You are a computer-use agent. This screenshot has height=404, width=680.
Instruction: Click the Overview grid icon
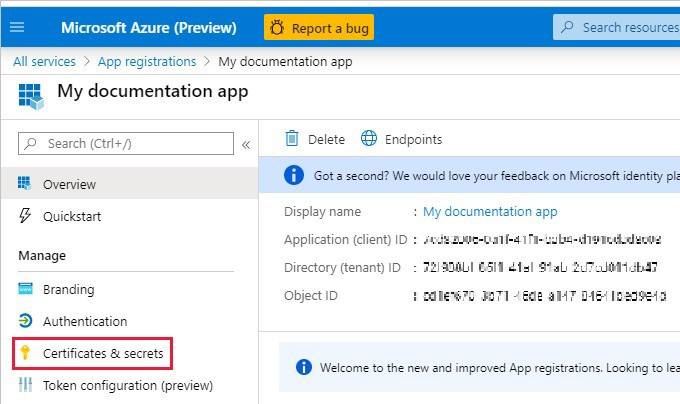(24, 183)
